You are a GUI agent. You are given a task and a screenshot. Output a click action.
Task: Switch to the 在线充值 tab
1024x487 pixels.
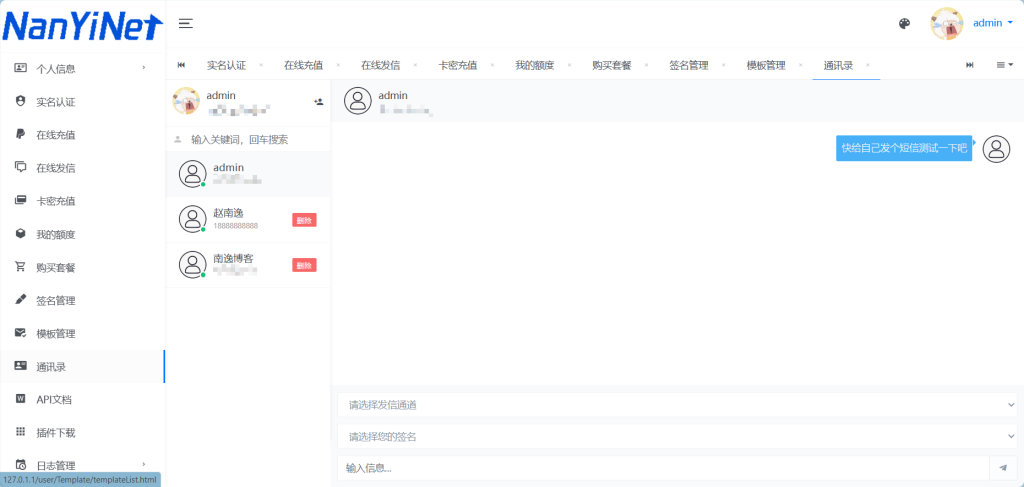(x=303, y=65)
